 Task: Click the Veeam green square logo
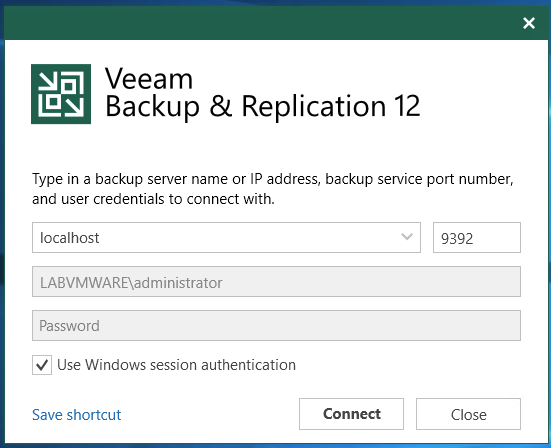click(61, 94)
